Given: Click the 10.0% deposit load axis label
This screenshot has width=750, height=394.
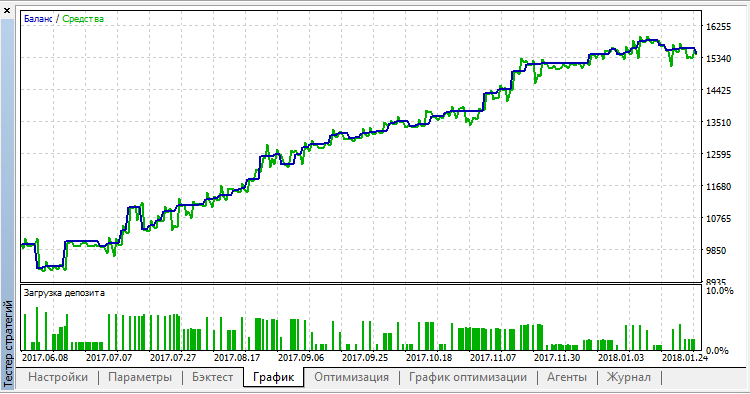Looking at the screenshot, I should (719, 291).
